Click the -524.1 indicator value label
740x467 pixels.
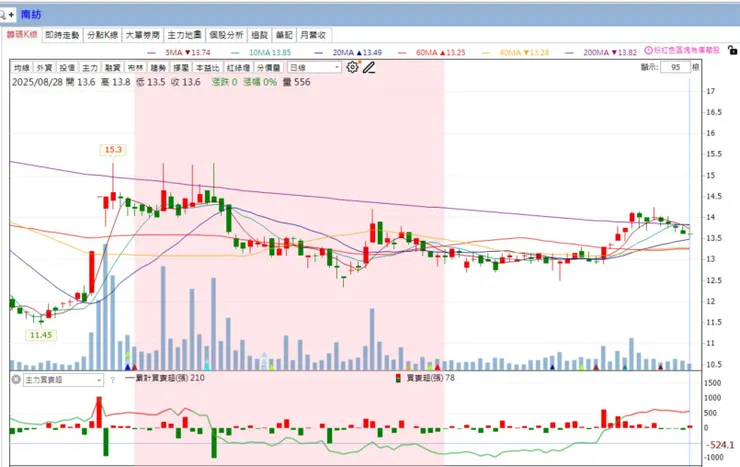coord(720,445)
